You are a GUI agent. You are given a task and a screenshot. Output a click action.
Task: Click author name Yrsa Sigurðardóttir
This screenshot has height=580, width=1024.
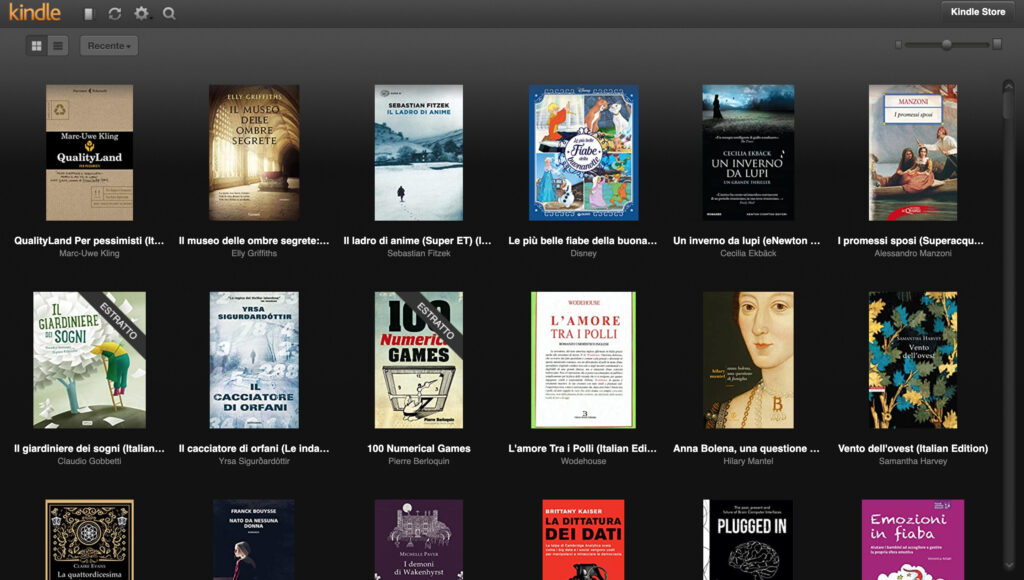coord(254,461)
